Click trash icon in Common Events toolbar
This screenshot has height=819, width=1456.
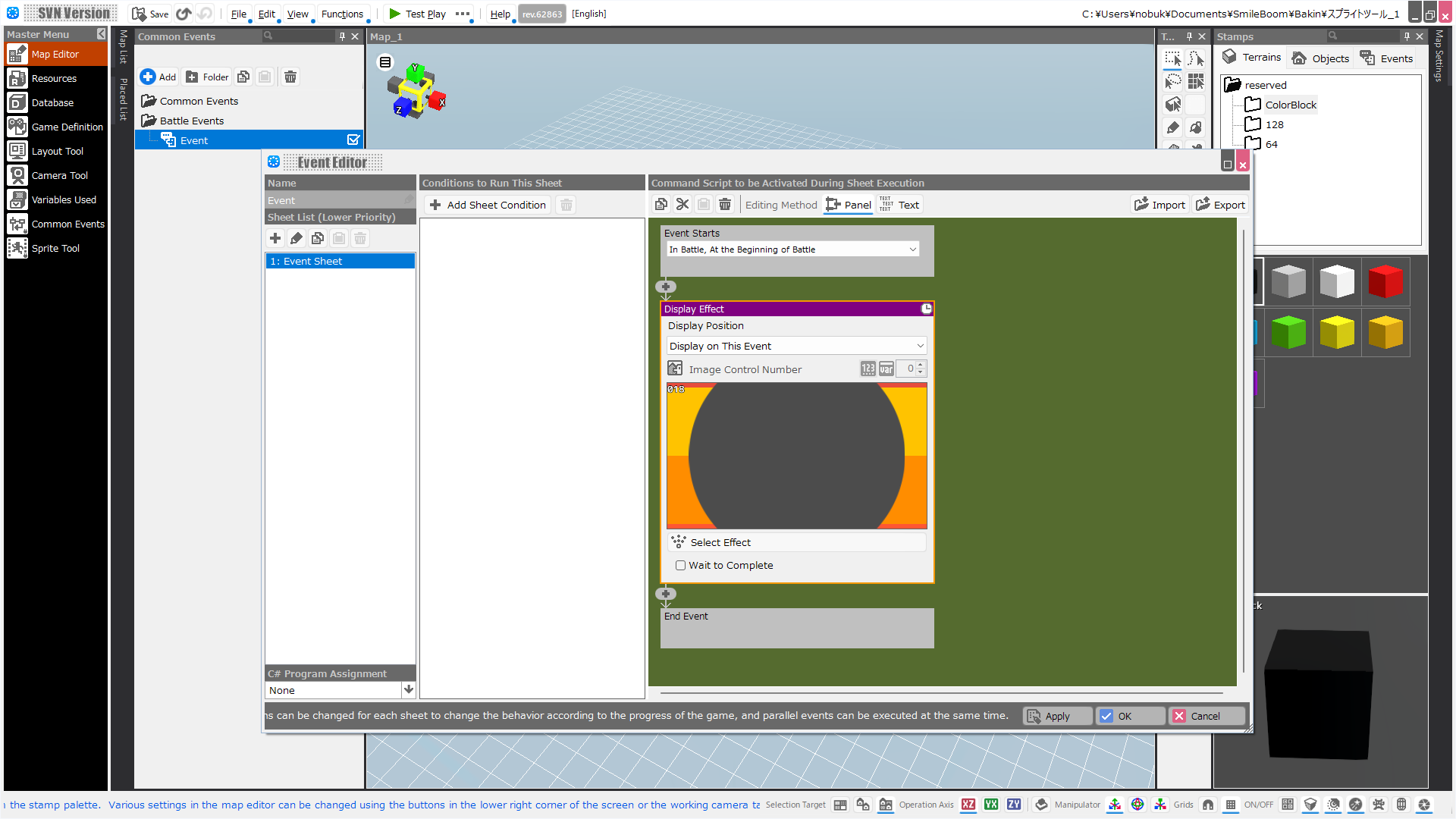pyautogui.click(x=290, y=77)
